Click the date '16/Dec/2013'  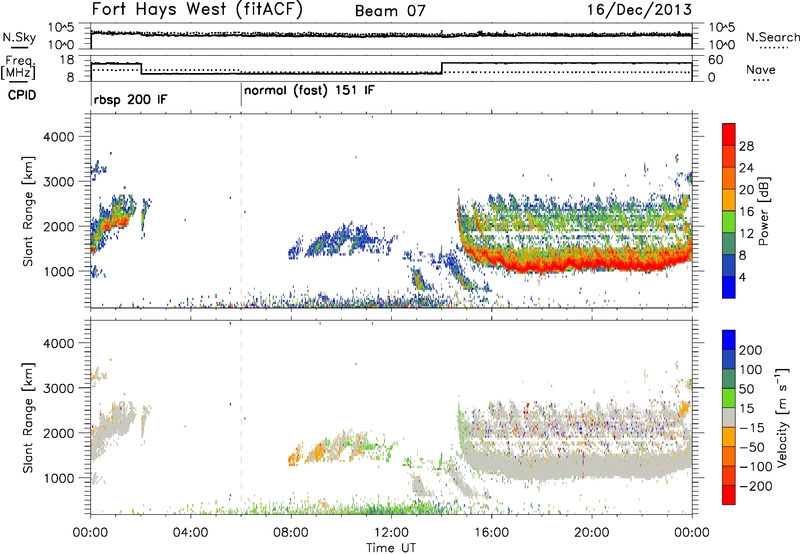click(x=639, y=9)
